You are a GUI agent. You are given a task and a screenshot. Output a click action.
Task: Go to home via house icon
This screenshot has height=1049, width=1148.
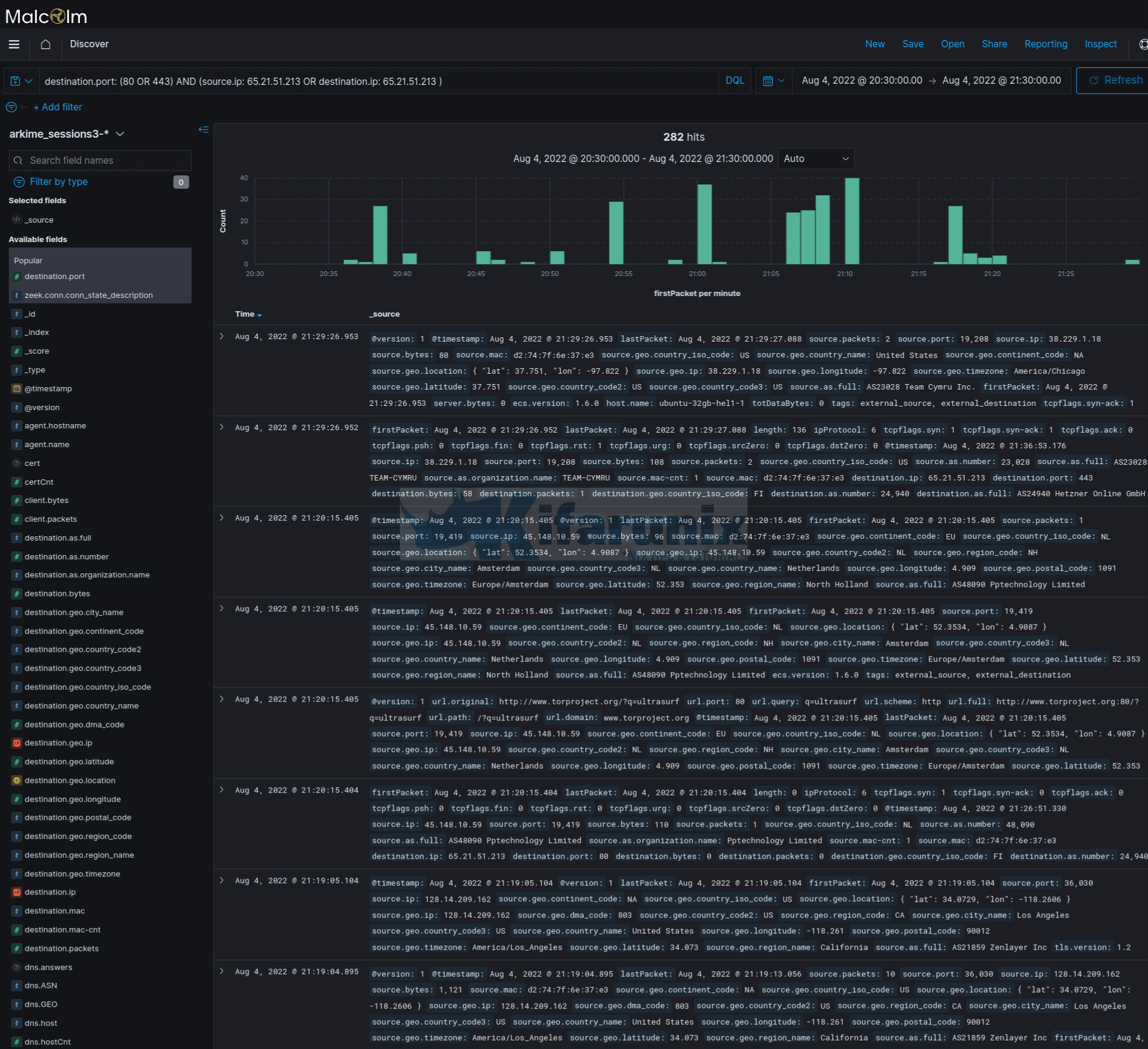[x=46, y=44]
